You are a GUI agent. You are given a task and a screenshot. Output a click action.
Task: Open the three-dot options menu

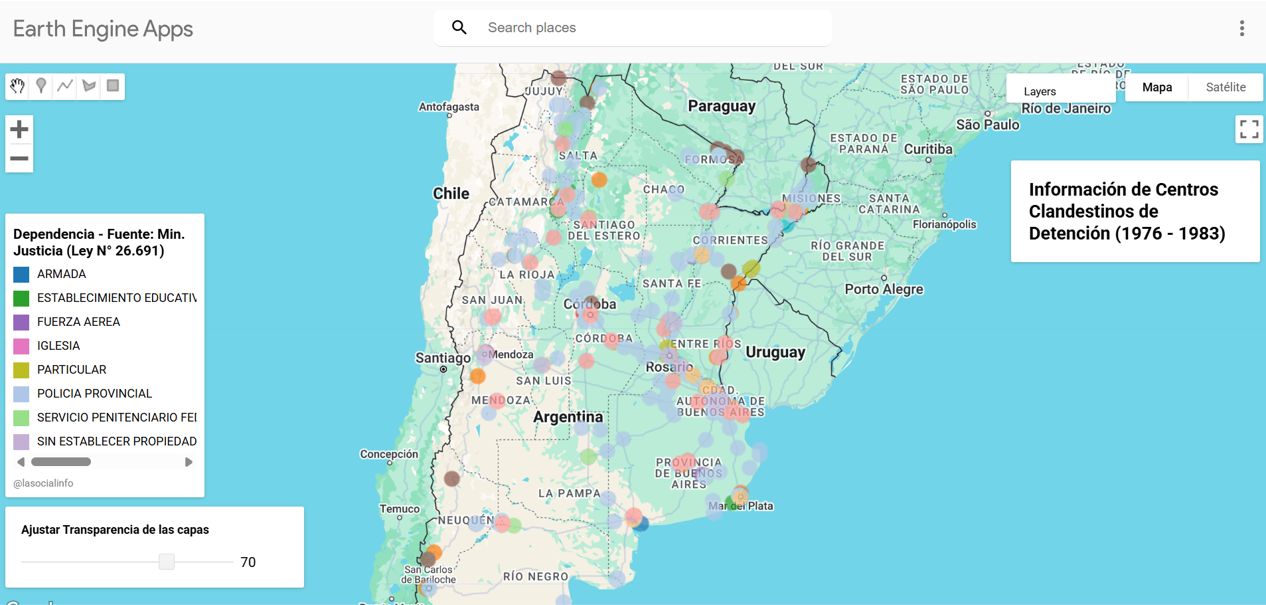[1241, 28]
